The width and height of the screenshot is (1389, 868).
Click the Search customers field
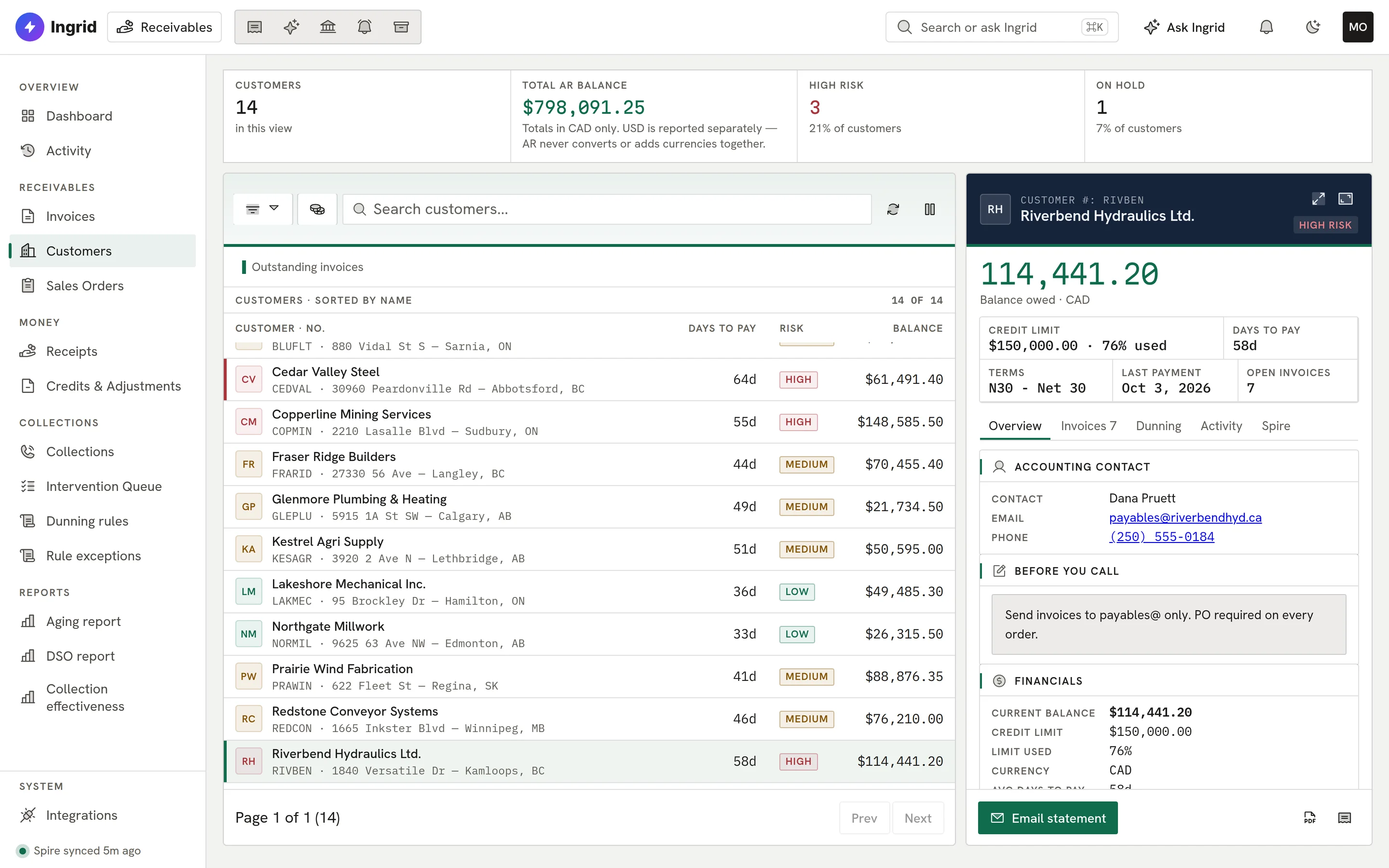coord(607,210)
